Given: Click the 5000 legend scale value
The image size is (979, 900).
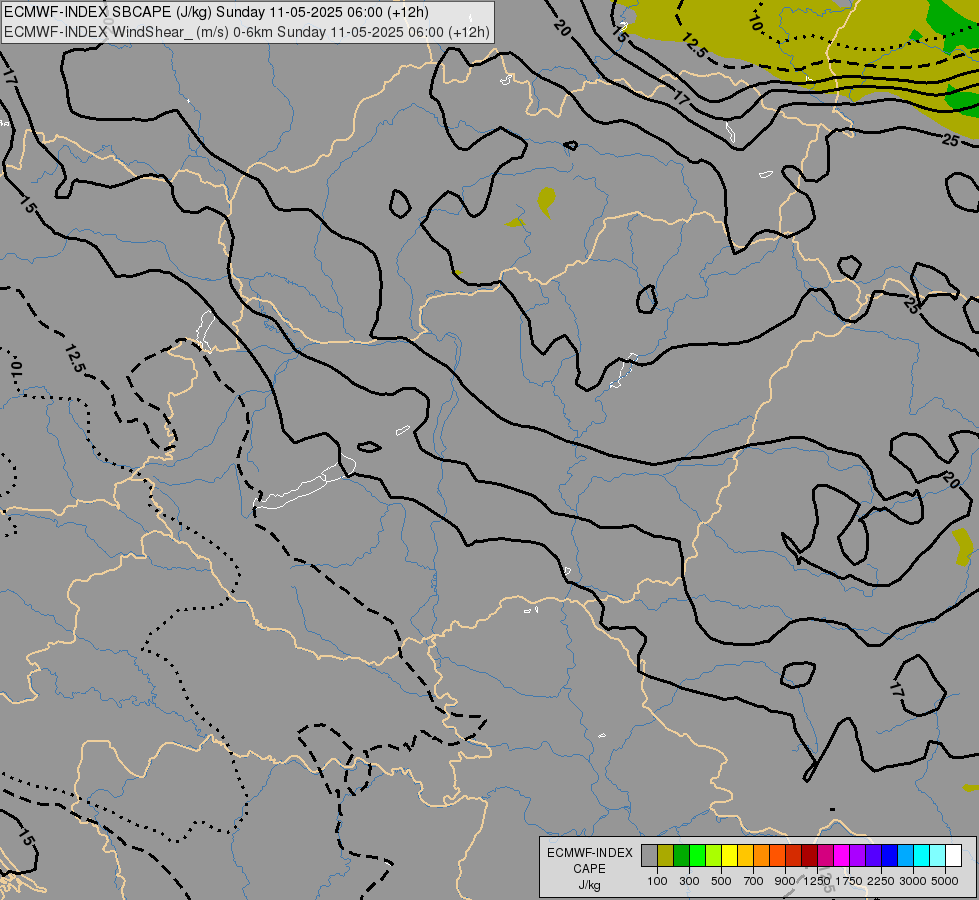Looking at the screenshot, I should coord(945,881).
